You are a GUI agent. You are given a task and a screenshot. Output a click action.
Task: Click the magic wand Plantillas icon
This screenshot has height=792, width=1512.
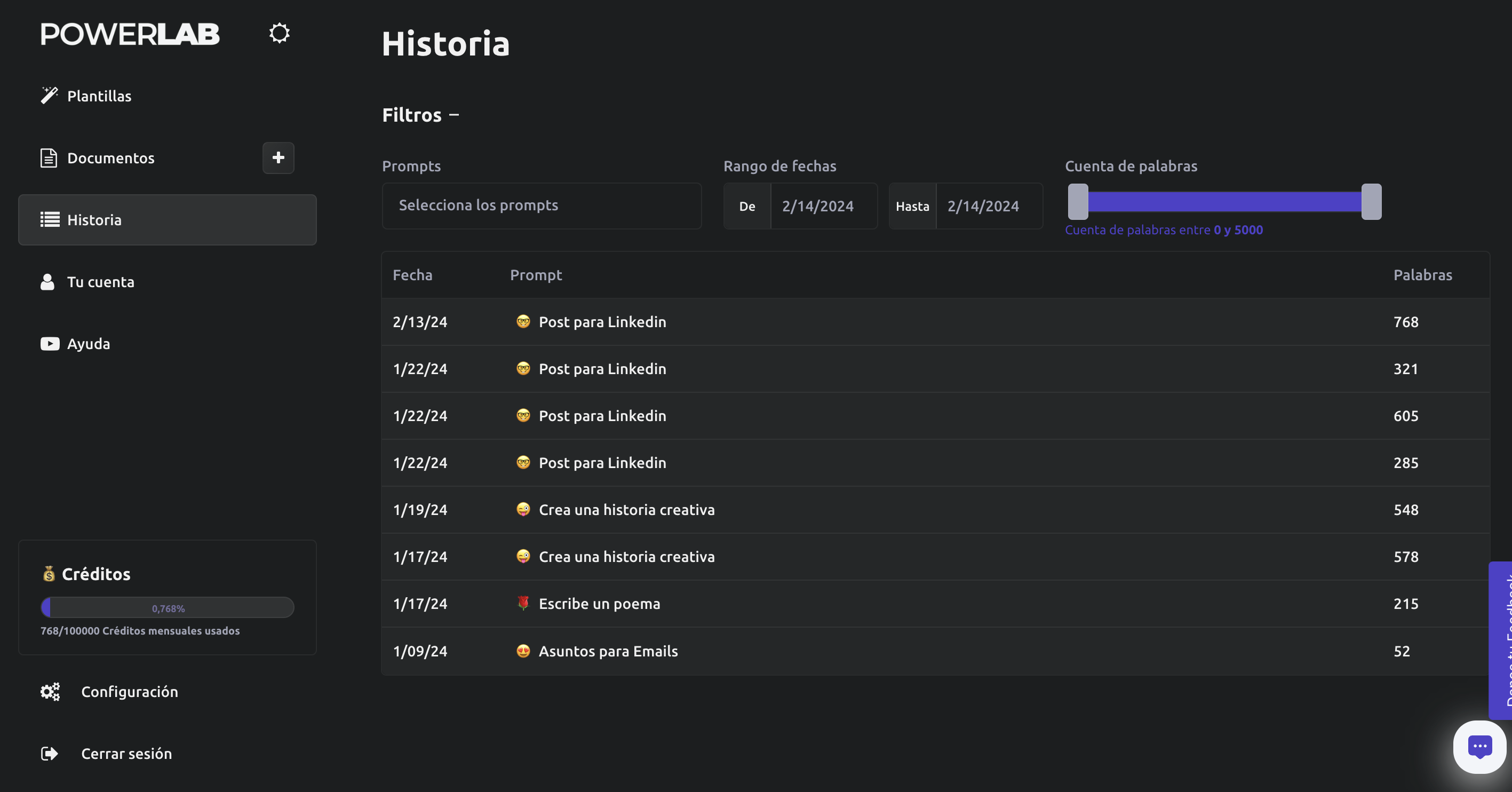[x=49, y=95]
